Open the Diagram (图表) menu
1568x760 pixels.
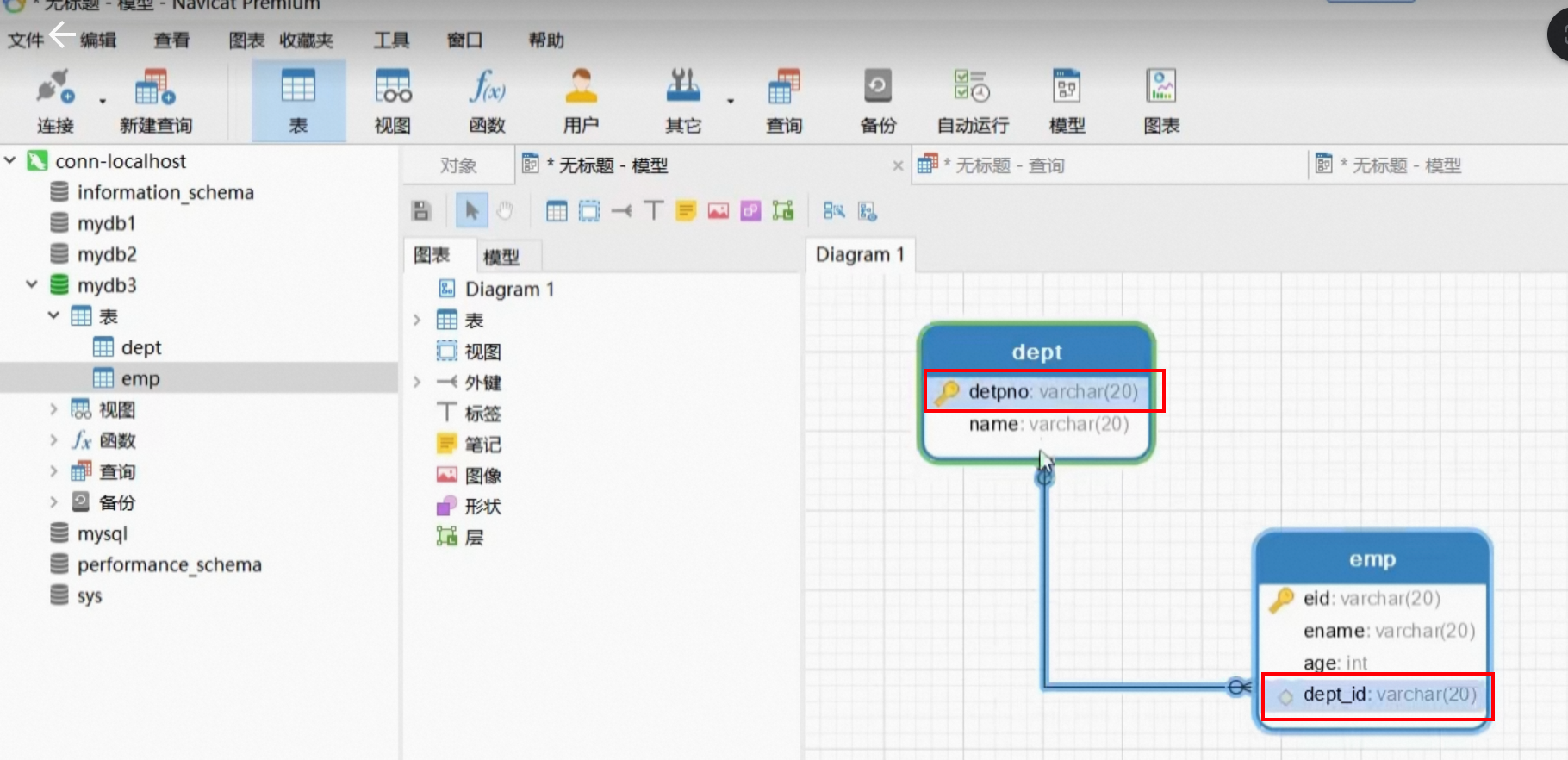[246, 40]
